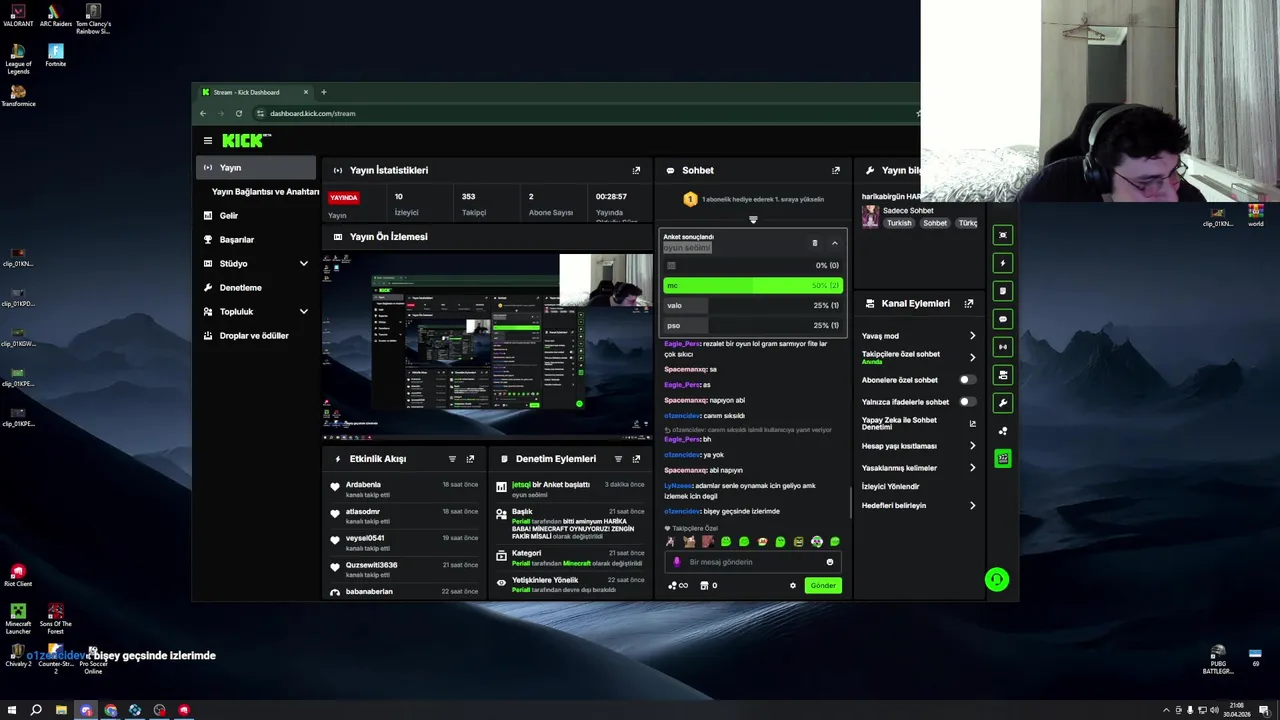Select Yayın in the sidebar
Screen dimensions: 1280x720
[256, 168]
